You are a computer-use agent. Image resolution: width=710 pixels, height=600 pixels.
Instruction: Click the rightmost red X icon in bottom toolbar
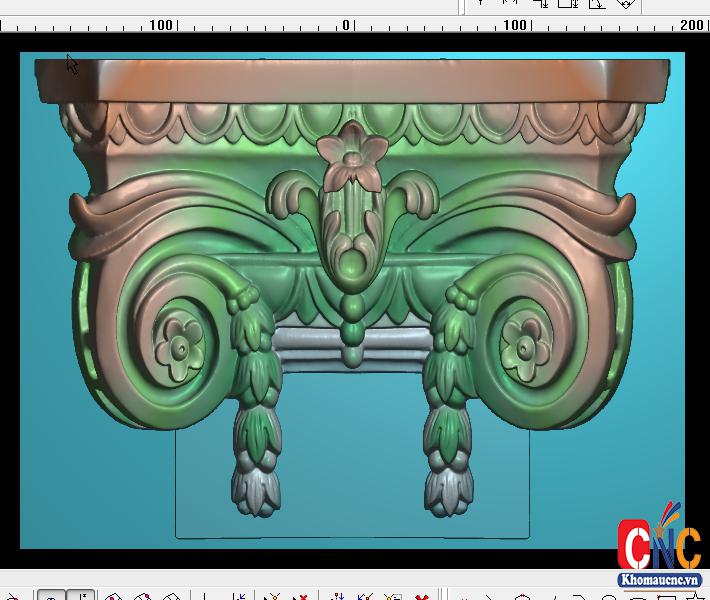[423, 597]
